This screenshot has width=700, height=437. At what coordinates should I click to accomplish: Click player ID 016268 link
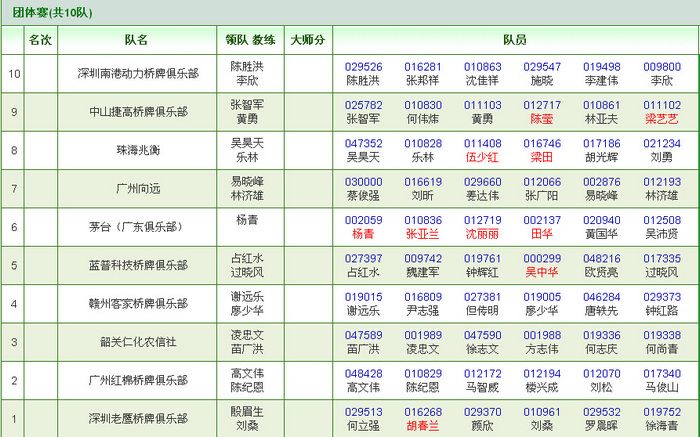423,412
